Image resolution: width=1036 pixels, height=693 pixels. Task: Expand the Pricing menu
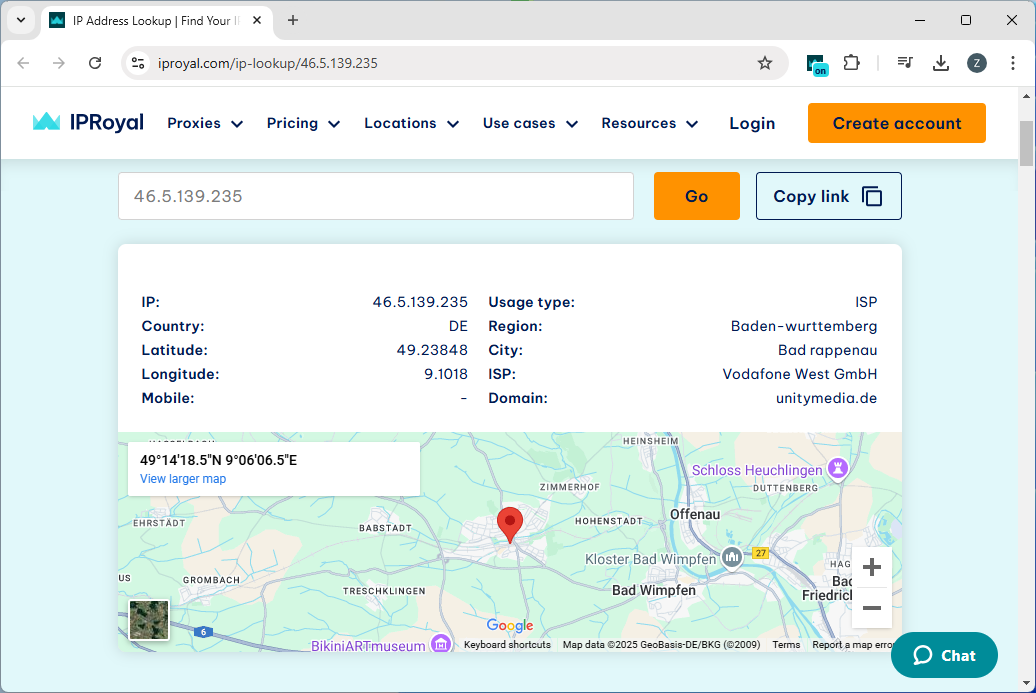[x=303, y=123]
